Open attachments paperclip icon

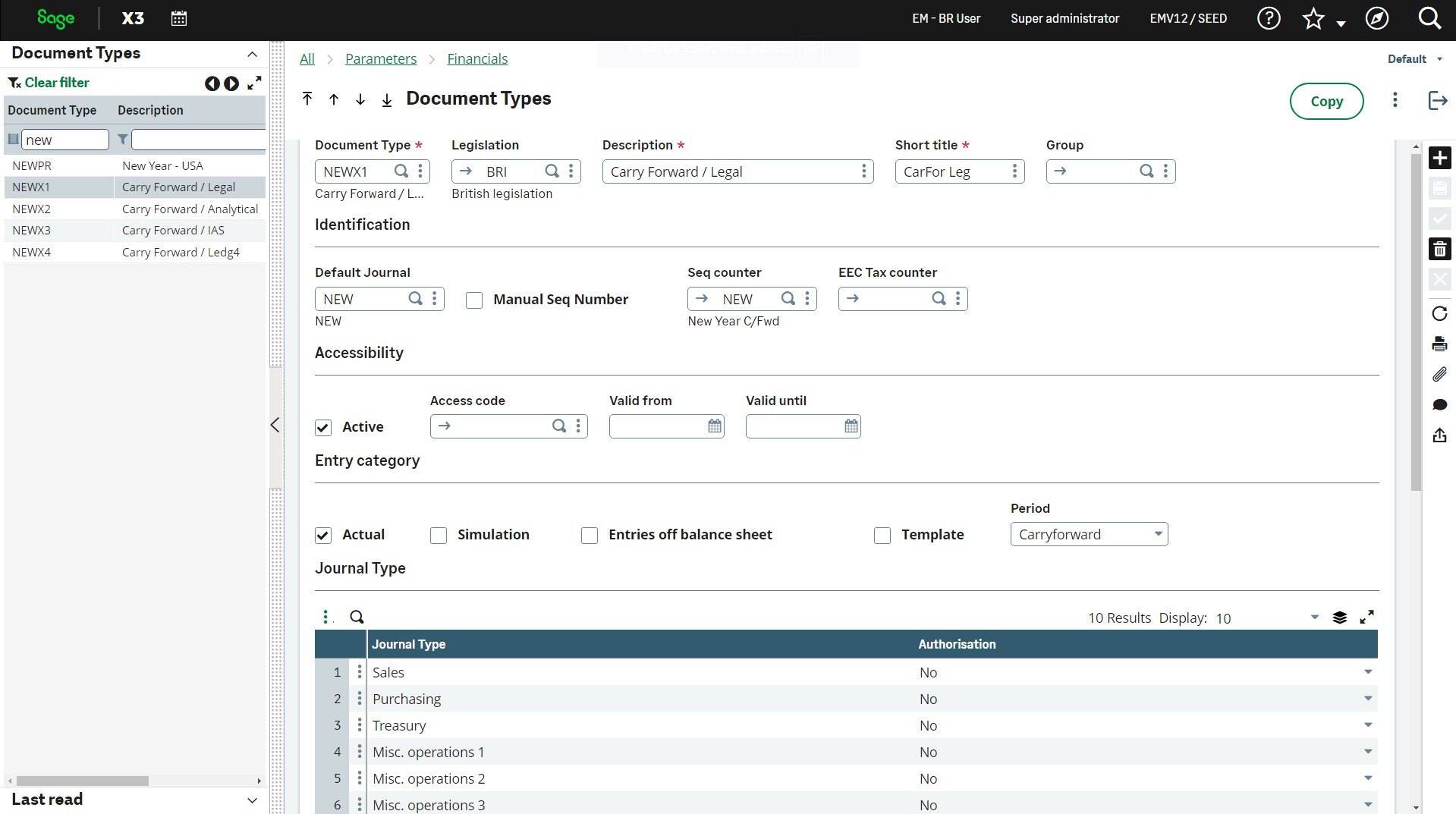(1439, 374)
